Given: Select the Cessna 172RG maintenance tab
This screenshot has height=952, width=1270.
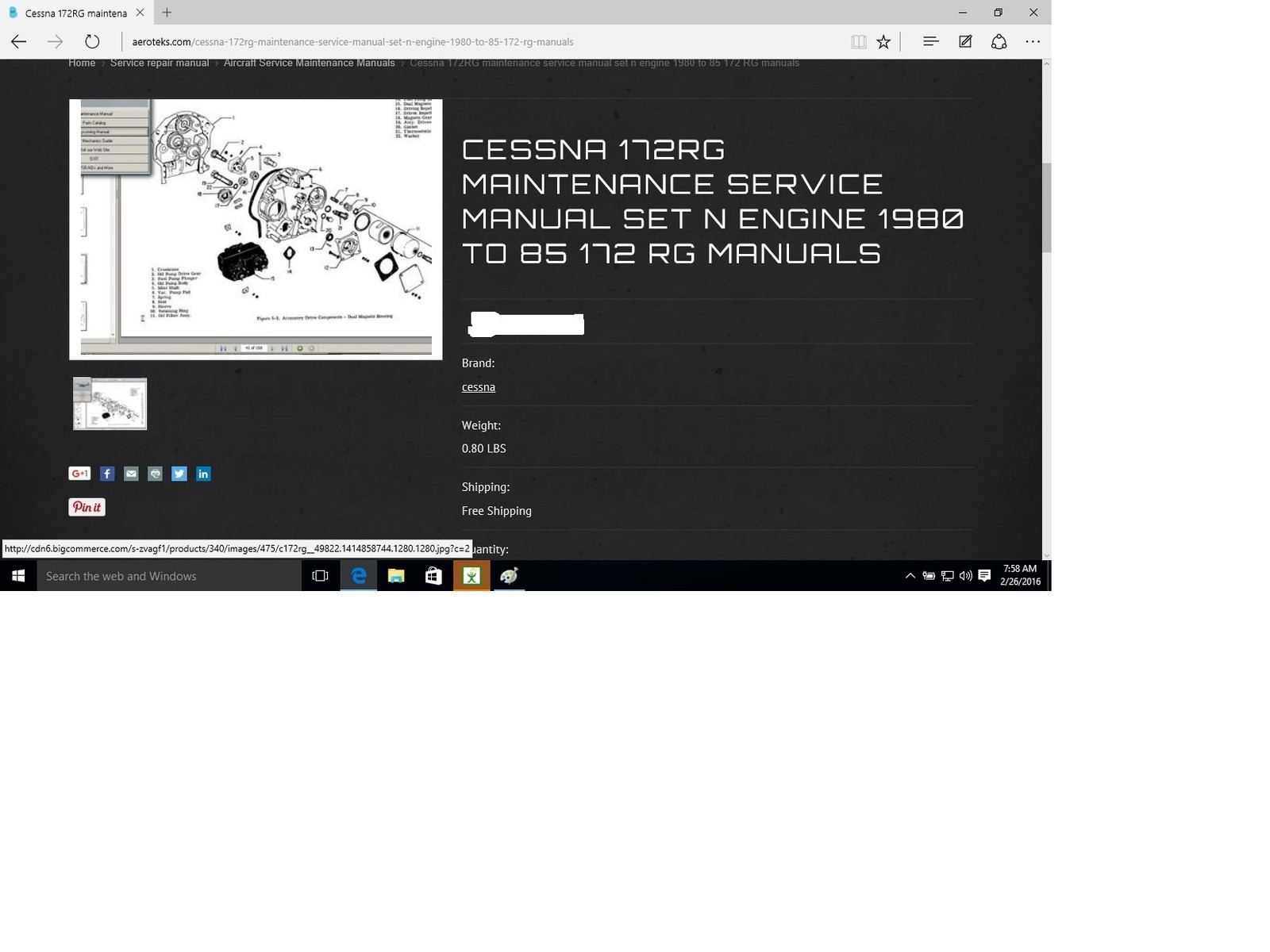Looking at the screenshot, I should click(76, 13).
